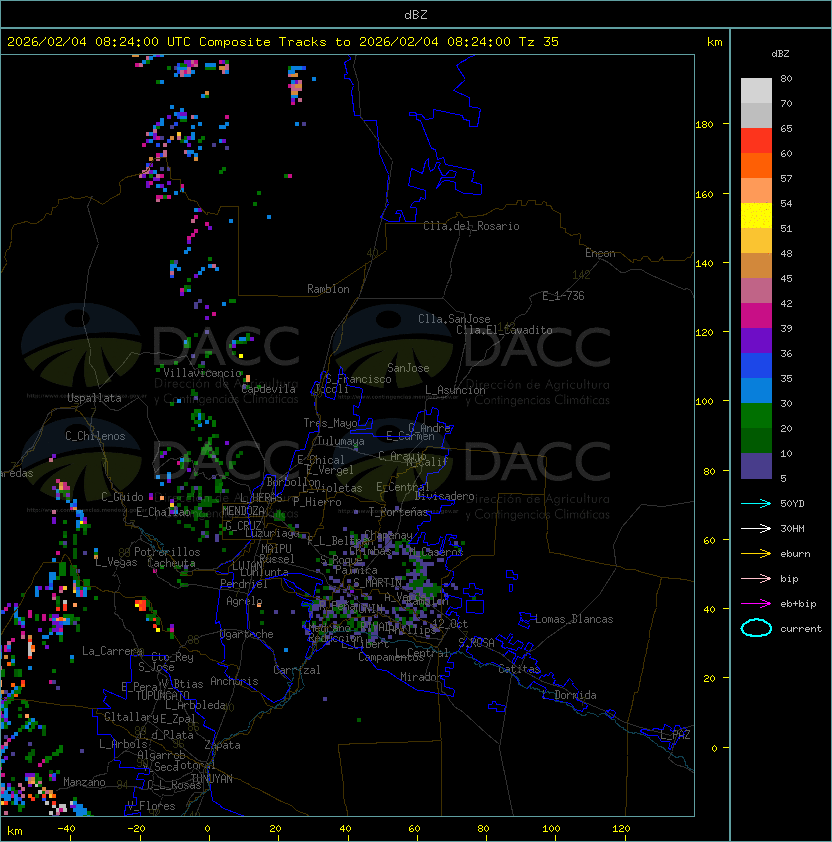
Task: Click the 'Anchoris' place label
Action: tap(234, 681)
